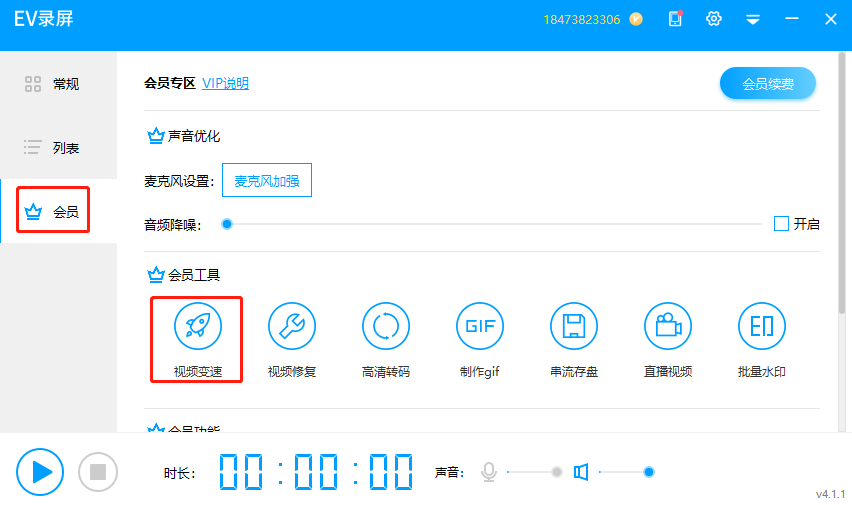Click account number 18473823306

click(581, 20)
